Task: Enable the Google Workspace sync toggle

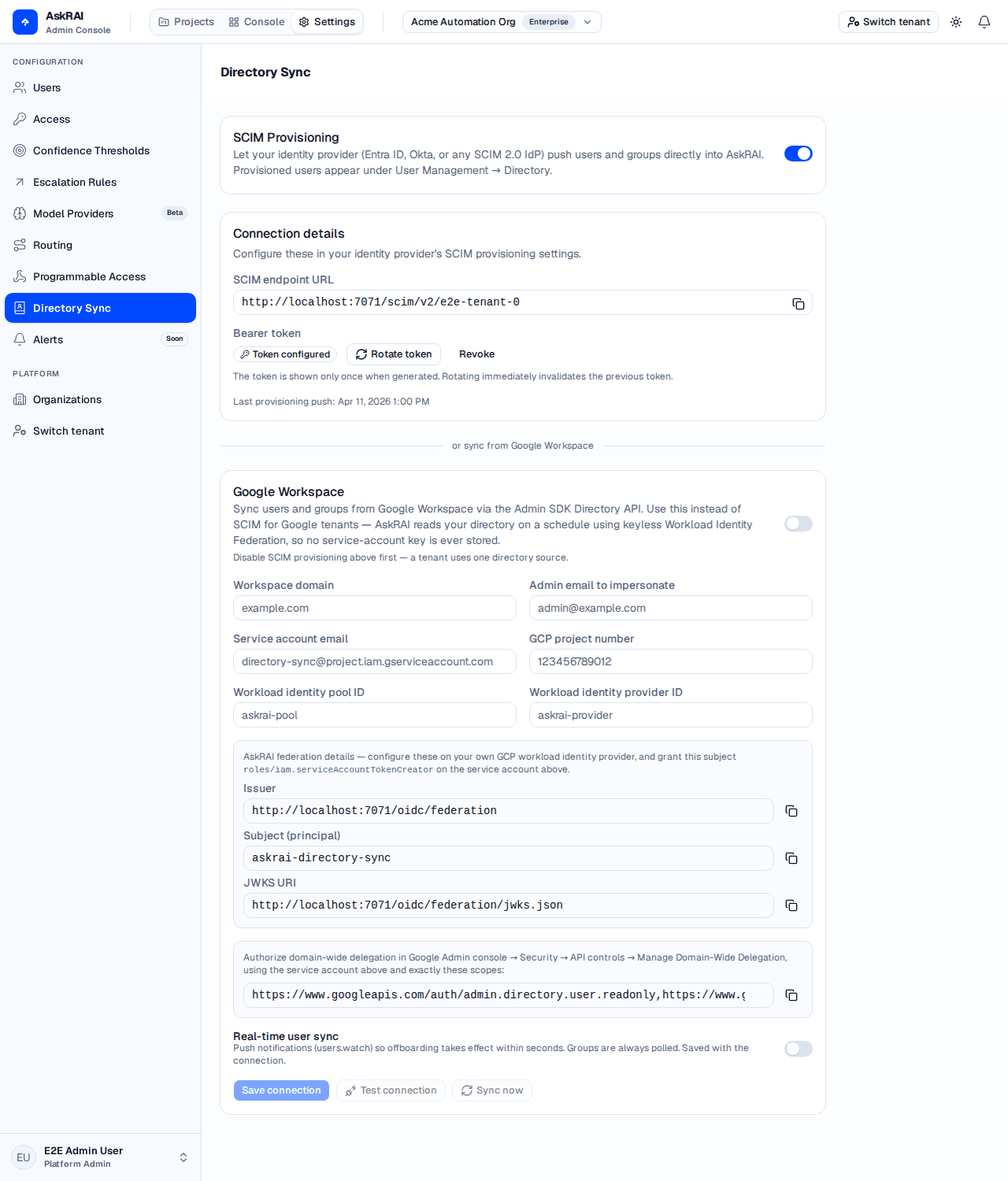Action: click(x=799, y=524)
